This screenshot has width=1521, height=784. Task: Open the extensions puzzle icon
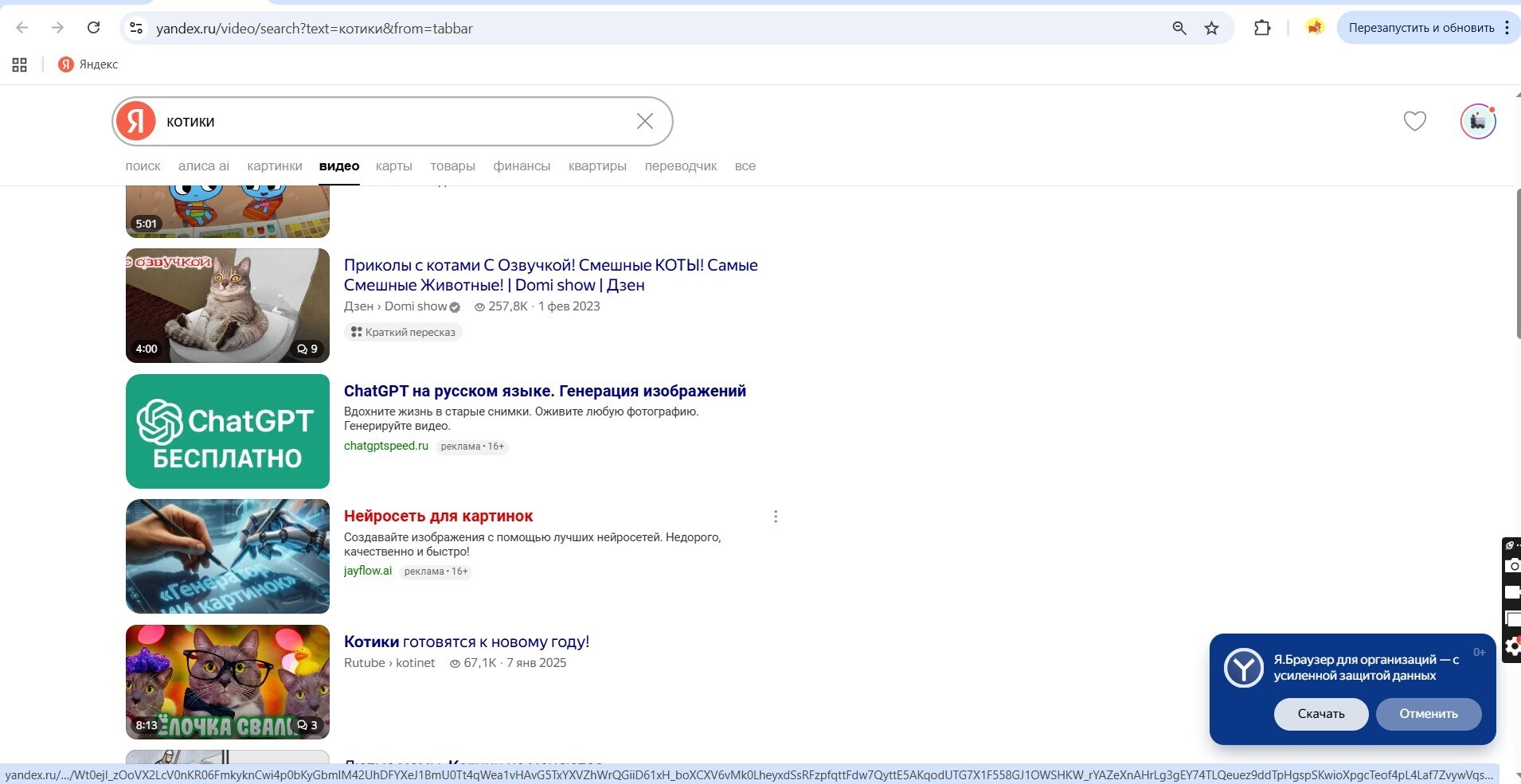pos(1262,28)
